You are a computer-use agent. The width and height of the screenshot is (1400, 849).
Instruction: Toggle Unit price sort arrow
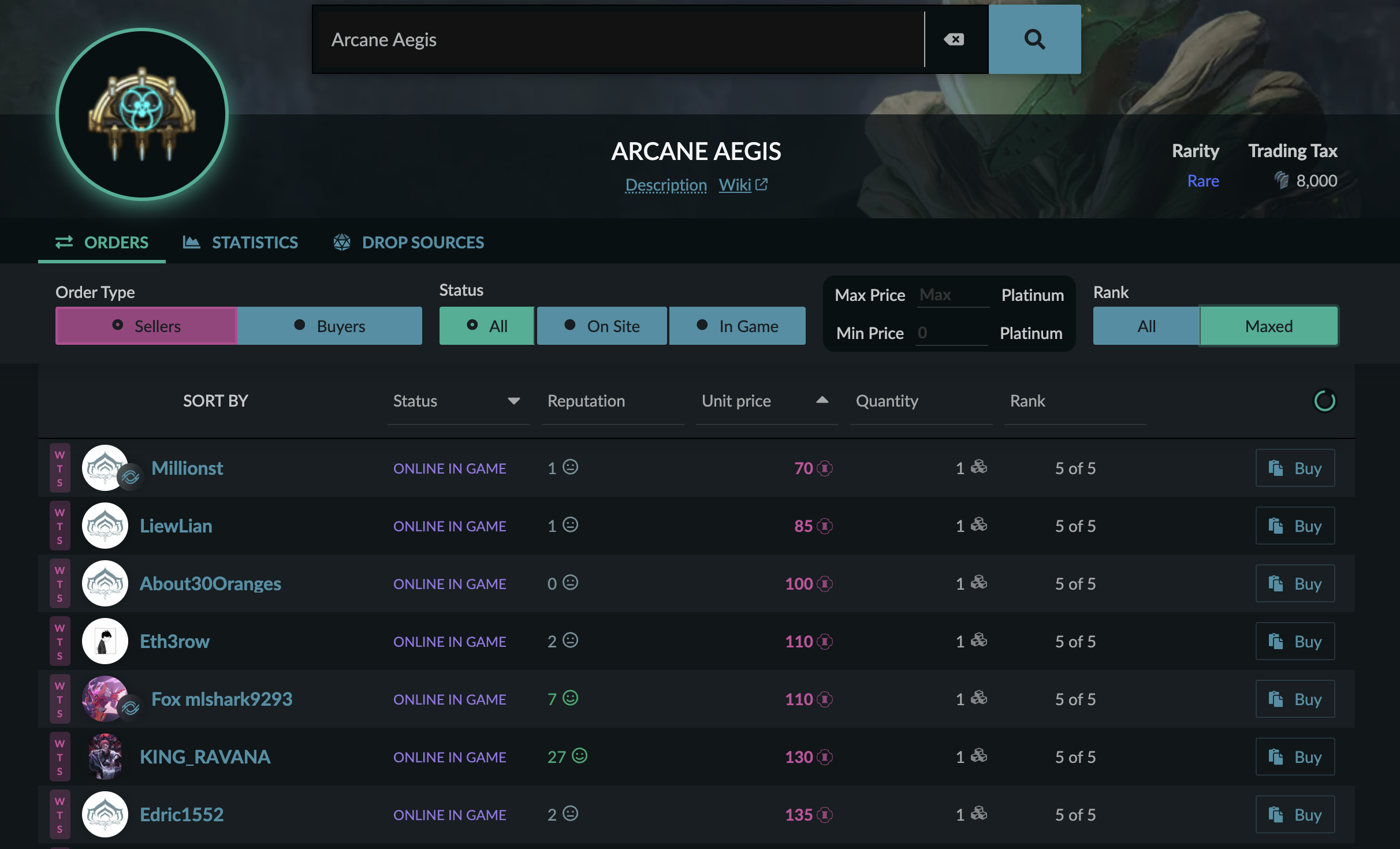click(x=822, y=400)
